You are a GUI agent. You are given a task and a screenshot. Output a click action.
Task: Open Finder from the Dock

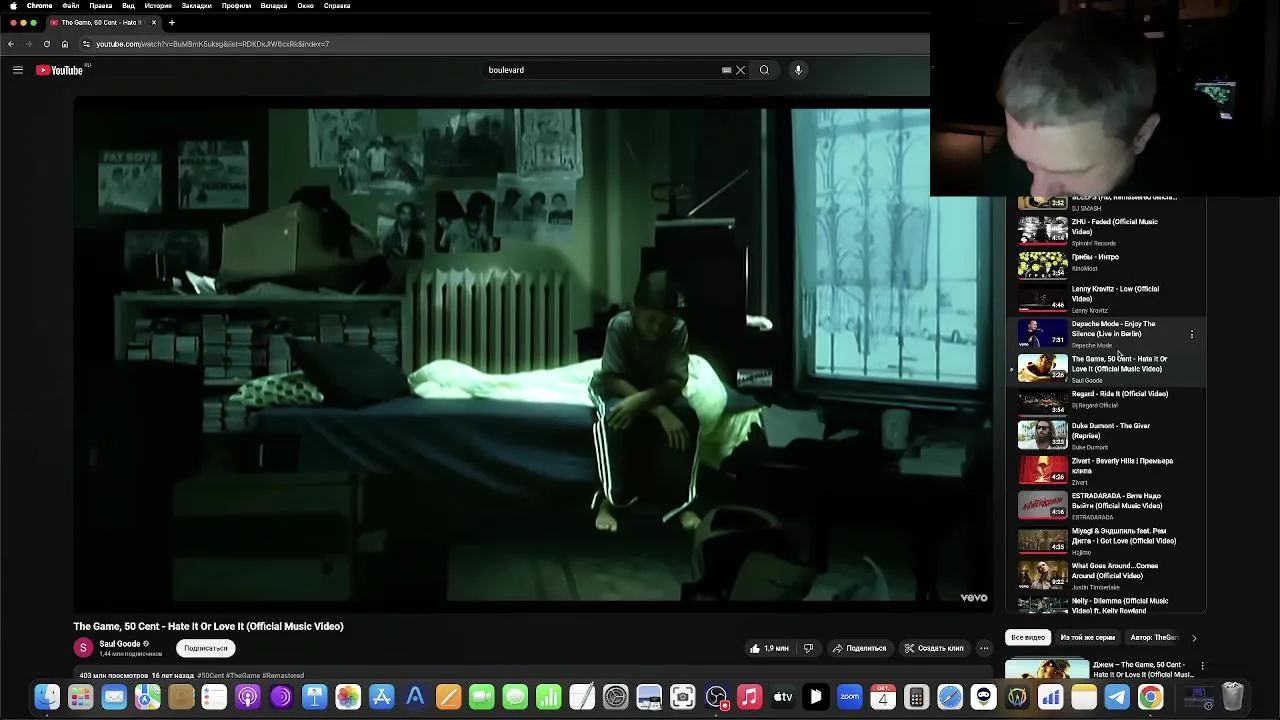click(x=47, y=697)
